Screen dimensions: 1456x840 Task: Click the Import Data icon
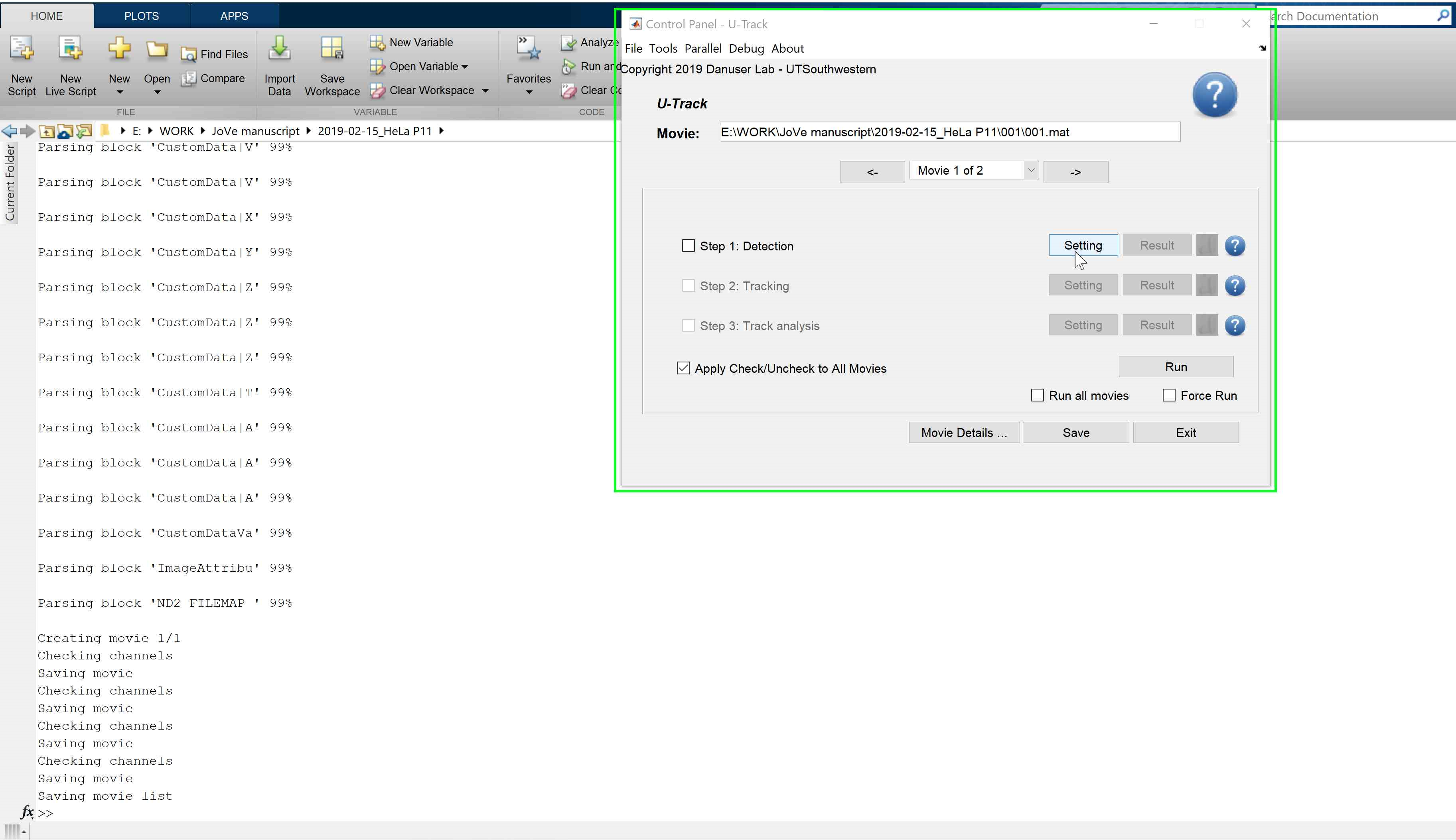click(279, 49)
